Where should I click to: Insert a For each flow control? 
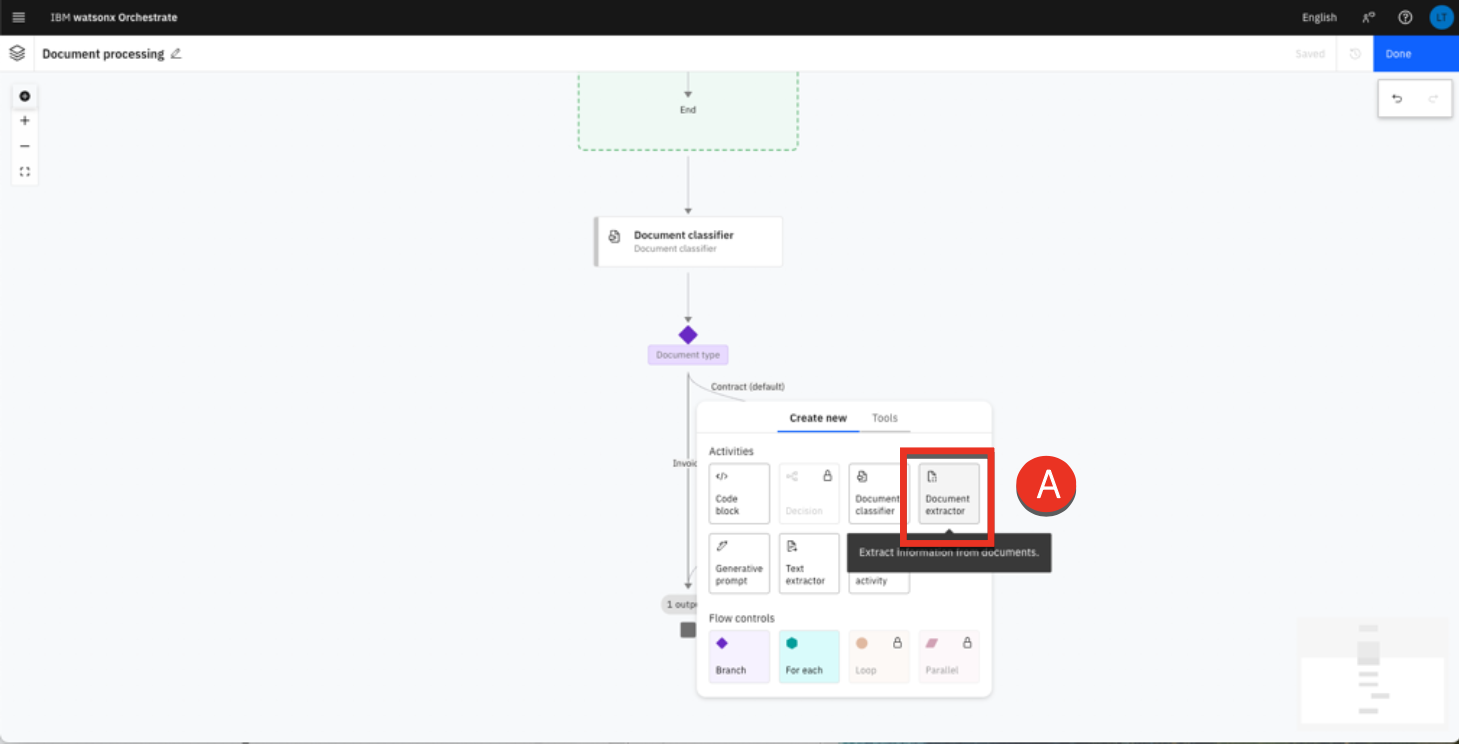(x=809, y=656)
